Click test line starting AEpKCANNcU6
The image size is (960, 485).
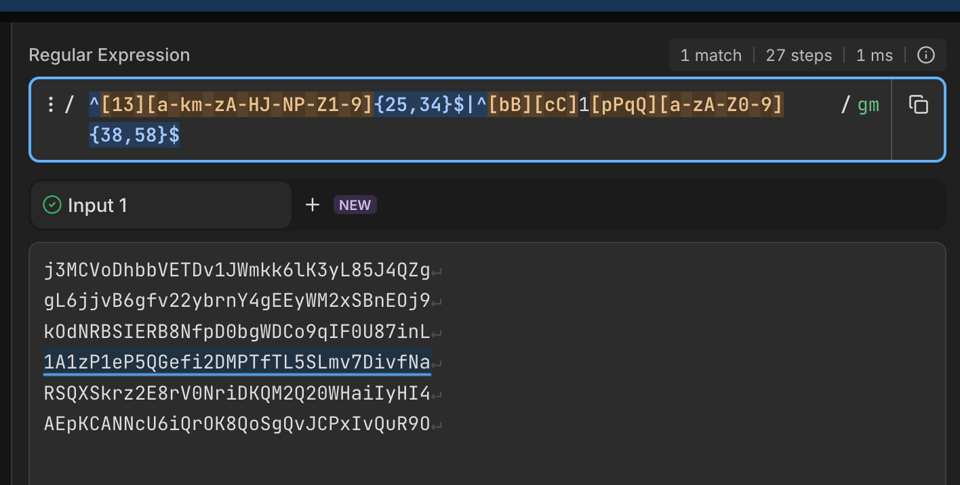pyautogui.click(x=237, y=423)
